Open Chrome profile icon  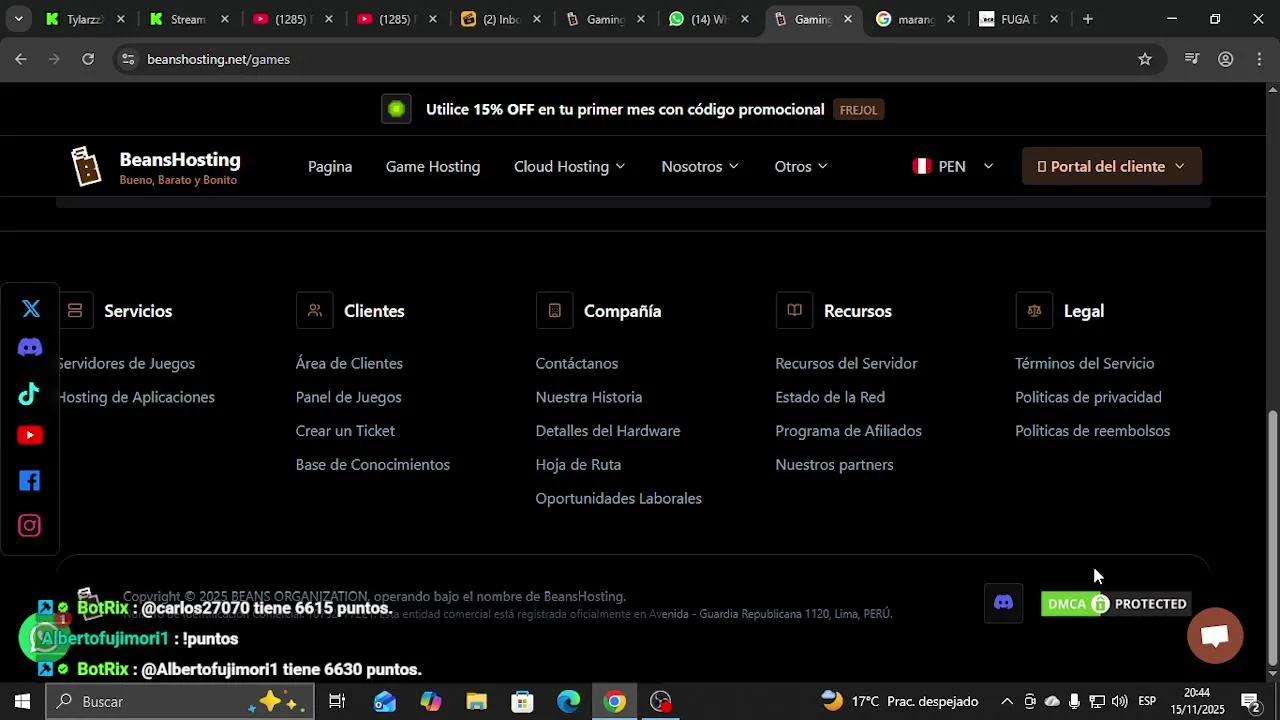pos(1225,59)
